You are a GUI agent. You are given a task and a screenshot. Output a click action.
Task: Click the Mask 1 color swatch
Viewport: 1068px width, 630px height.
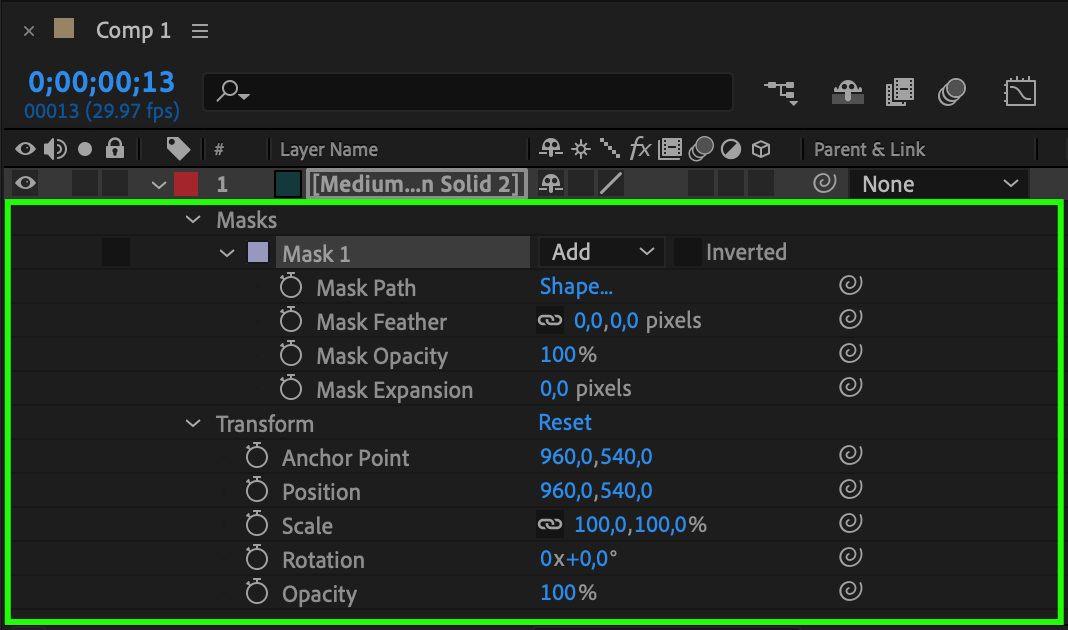258,253
